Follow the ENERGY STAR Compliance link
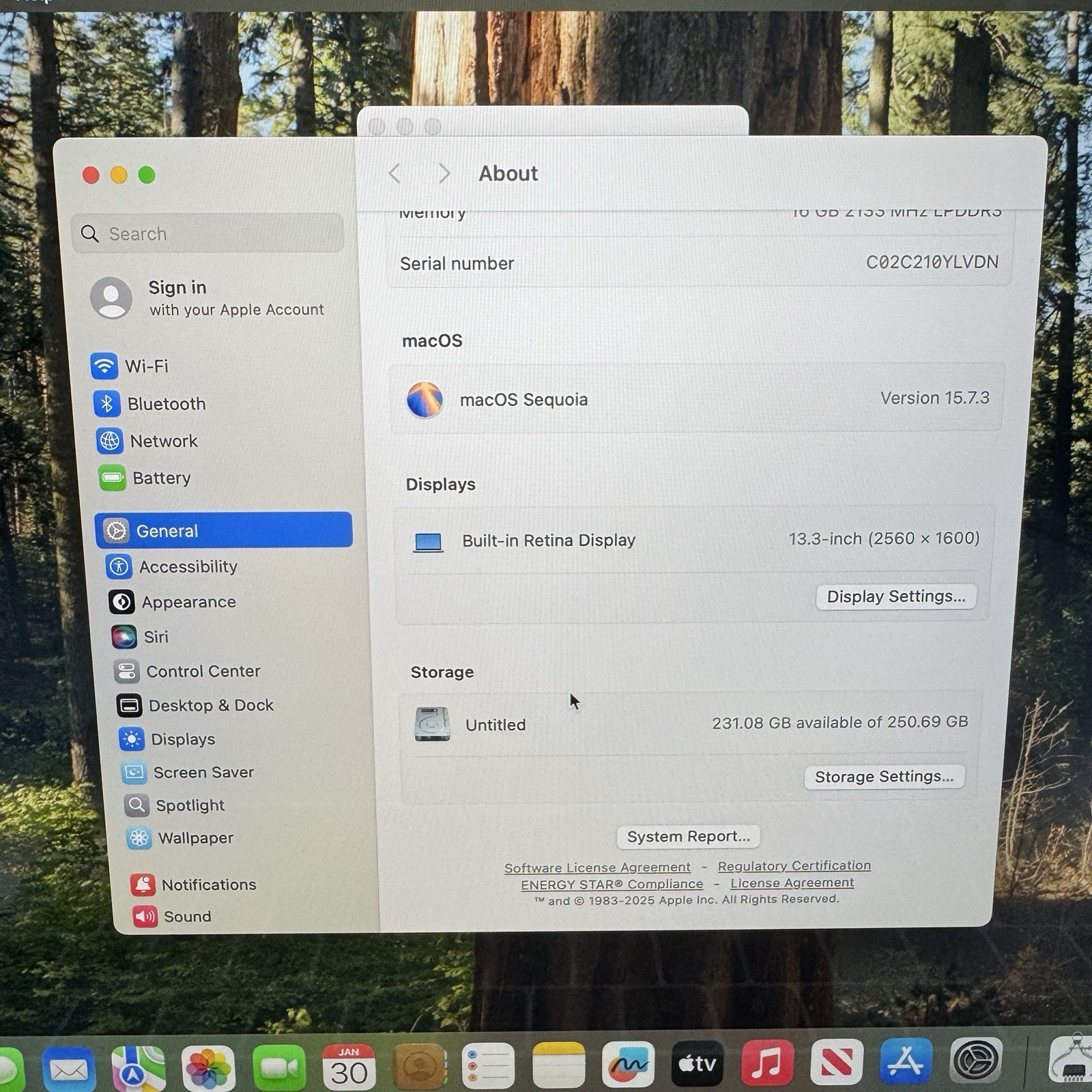 click(612, 885)
